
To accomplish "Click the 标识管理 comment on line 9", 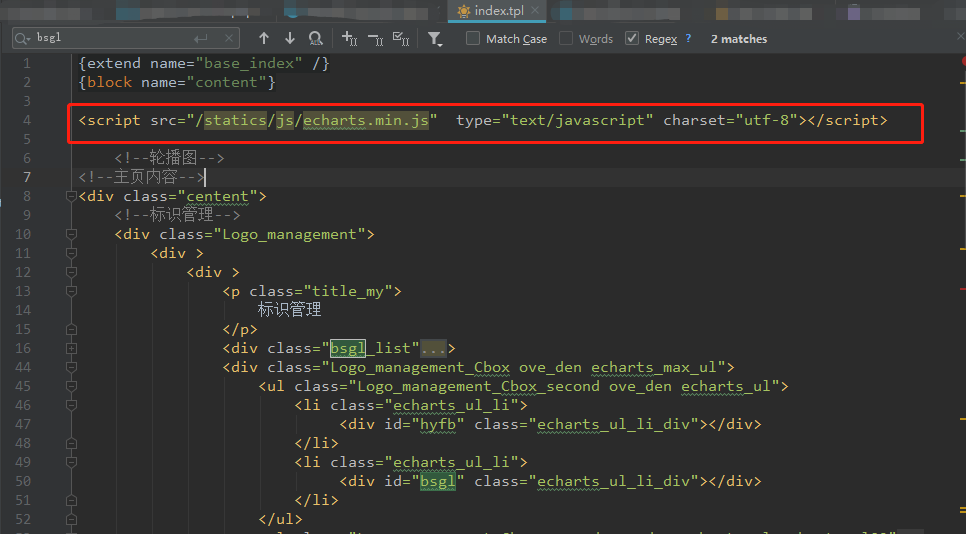I will [x=177, y=215].
